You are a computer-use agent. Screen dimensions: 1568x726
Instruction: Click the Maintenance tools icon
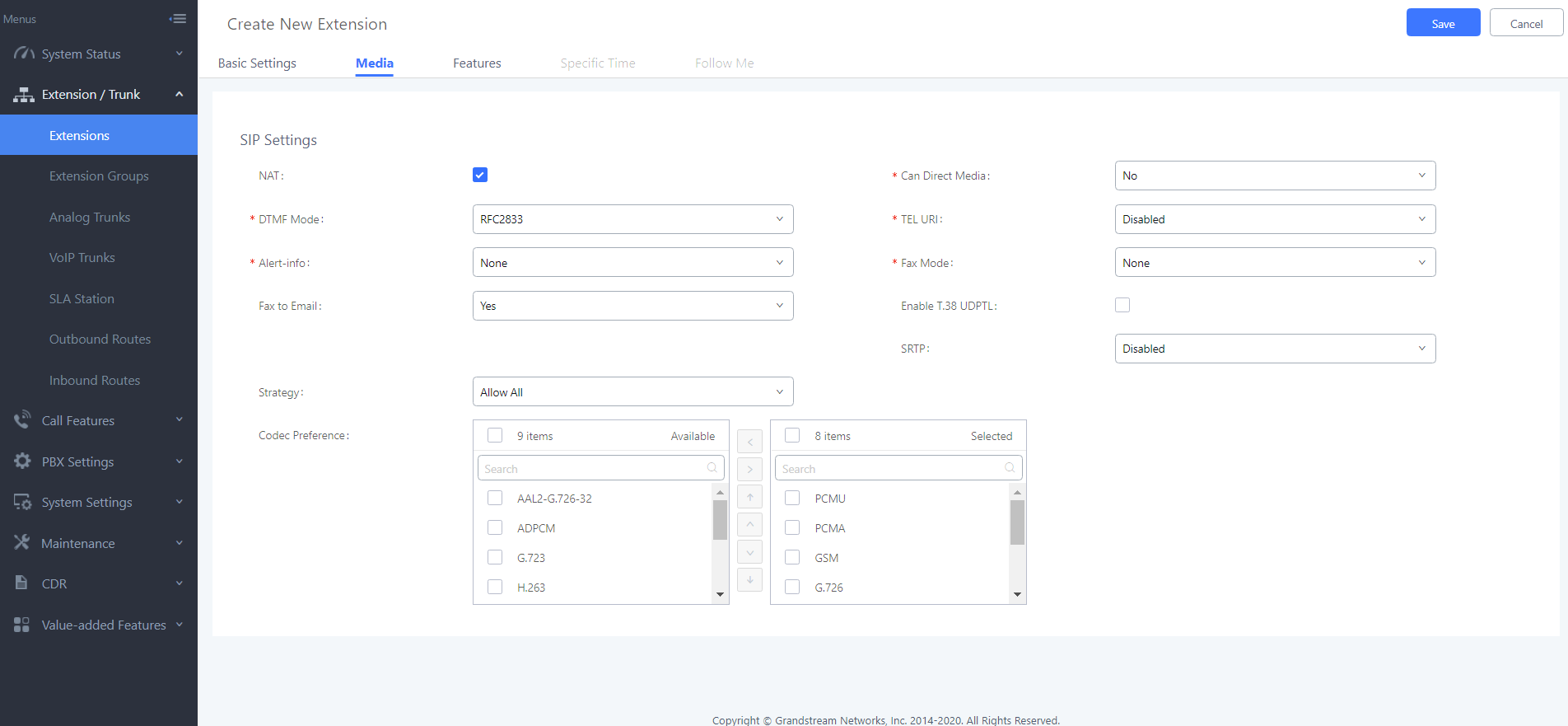(22, 543)
